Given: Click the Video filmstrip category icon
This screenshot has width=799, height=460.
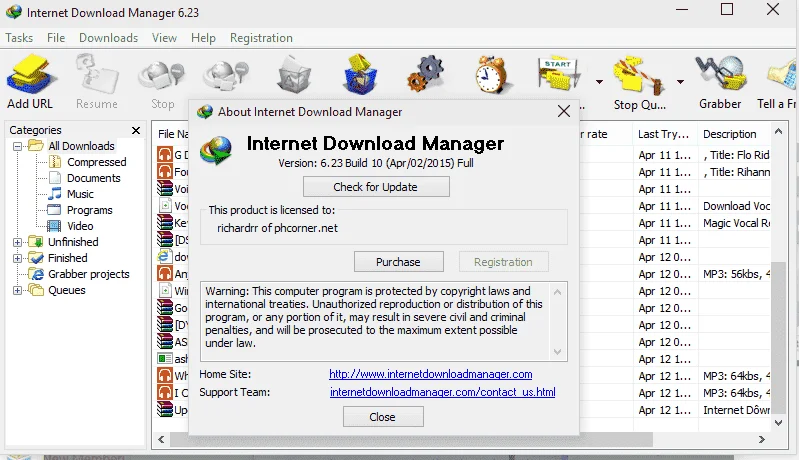Looking at the screenshot, I should (55, 226).
